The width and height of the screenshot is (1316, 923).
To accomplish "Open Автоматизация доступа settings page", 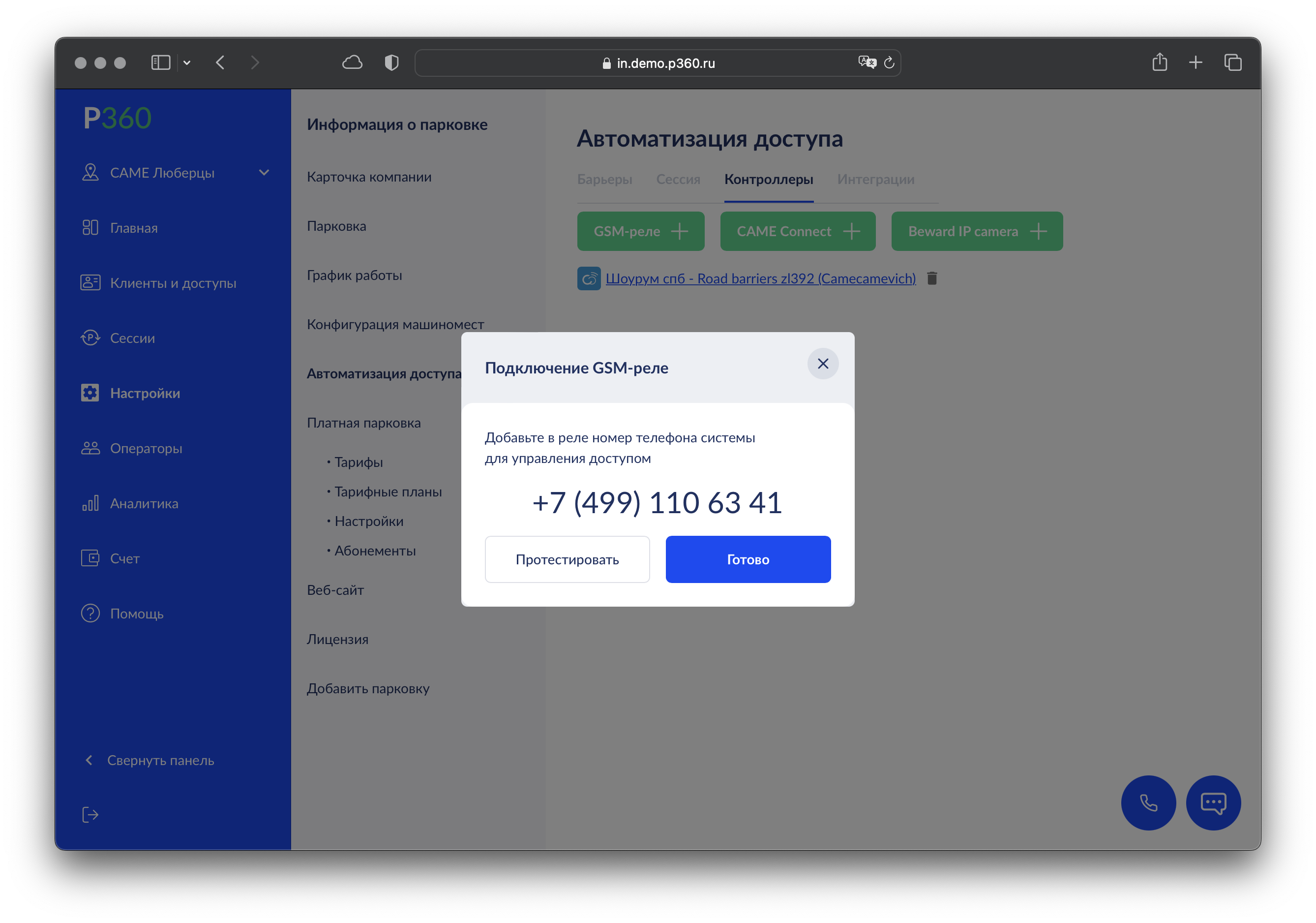I will 384,373.
